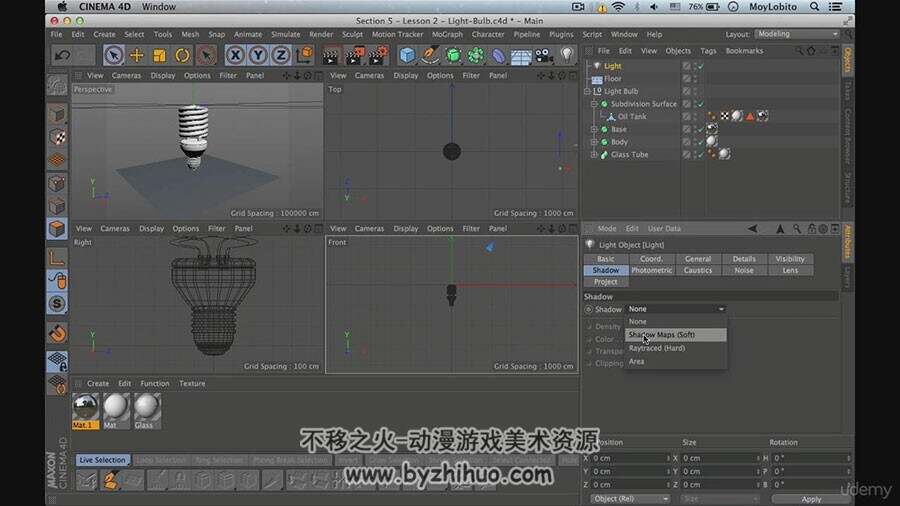The height and width of the screenshot is (506, 900).
Task: Click the coordinate system cube icon
Action: [x=305, y=55]
